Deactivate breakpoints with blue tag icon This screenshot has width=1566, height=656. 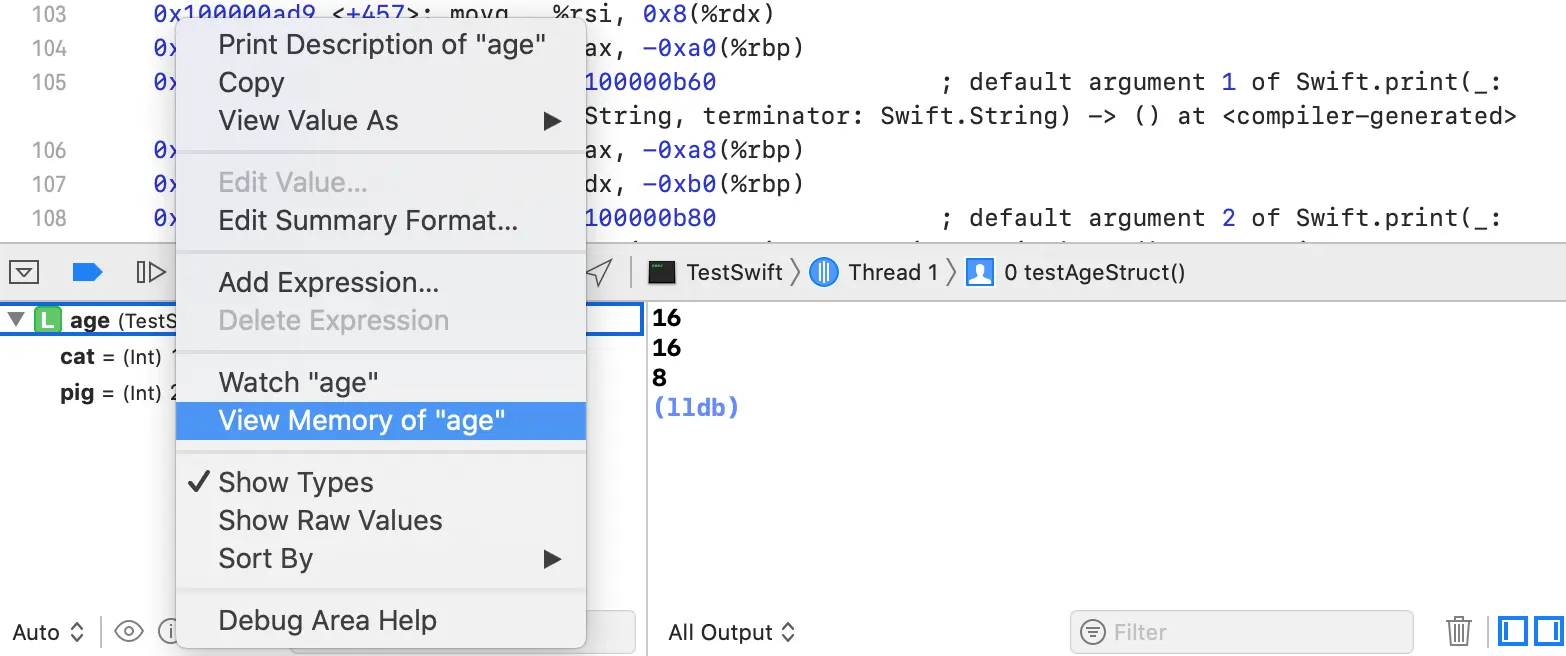click(88, 272)
